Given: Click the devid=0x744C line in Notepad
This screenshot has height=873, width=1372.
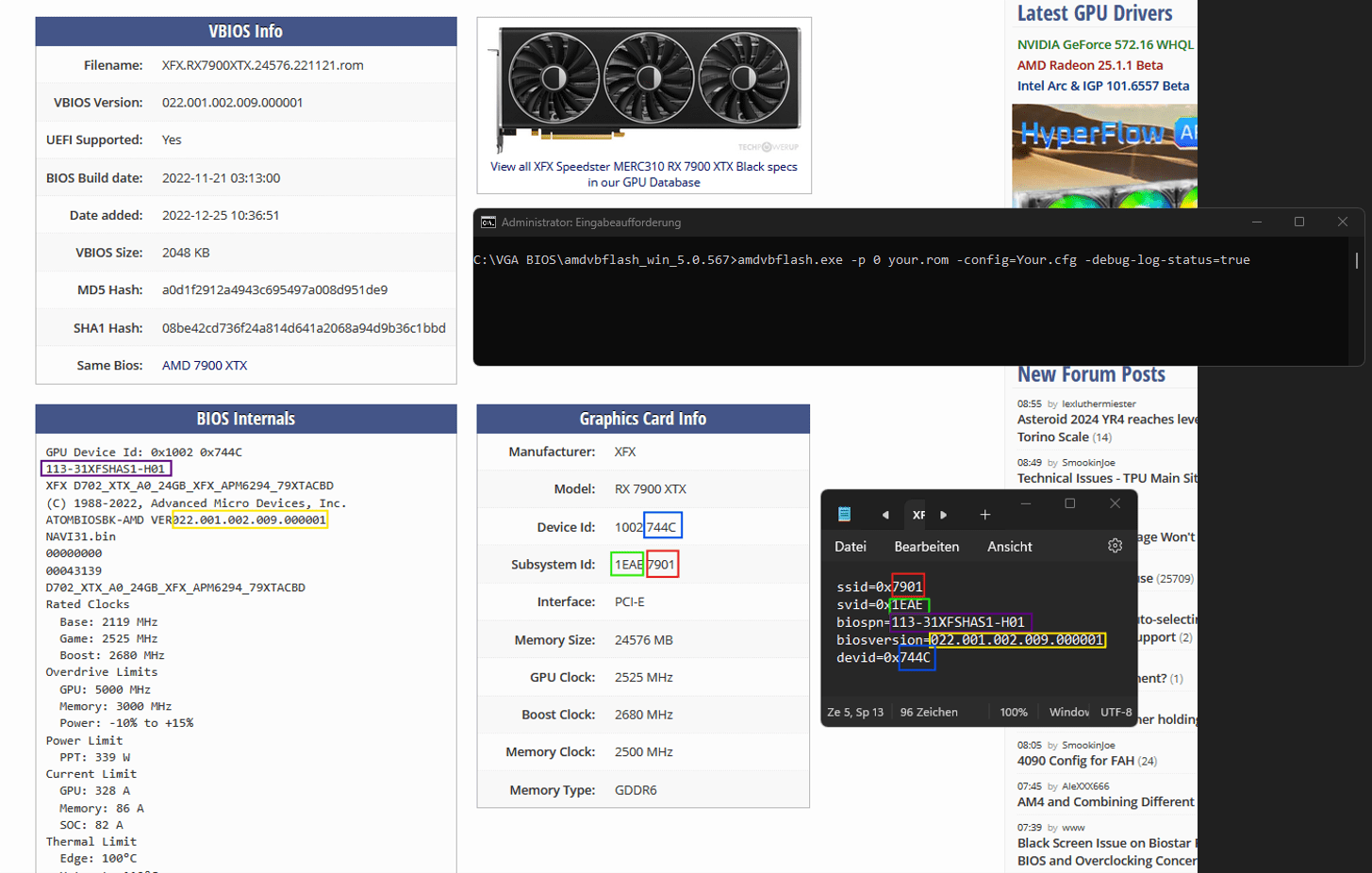Looking at the screenshot, I should click(x=884, y=658).
